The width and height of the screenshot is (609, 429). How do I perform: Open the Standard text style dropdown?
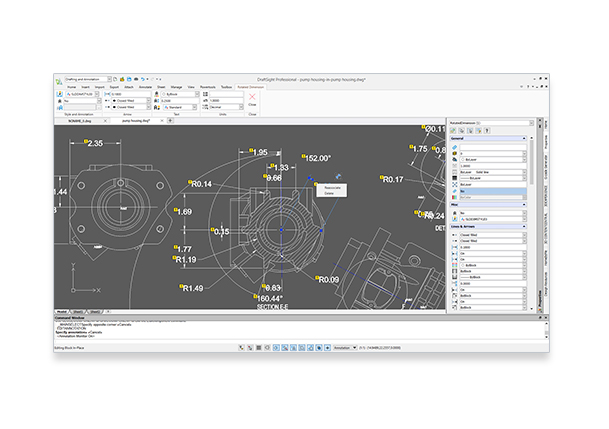click(x=195, y=107)
